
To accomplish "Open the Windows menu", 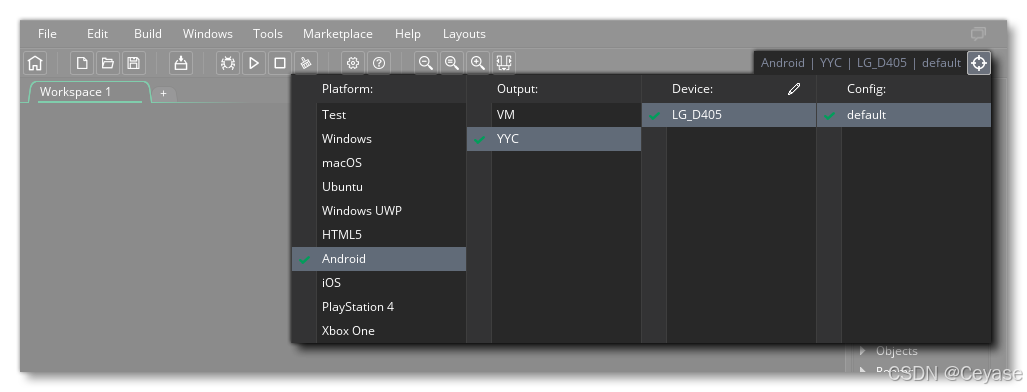I will coord(208,33).
